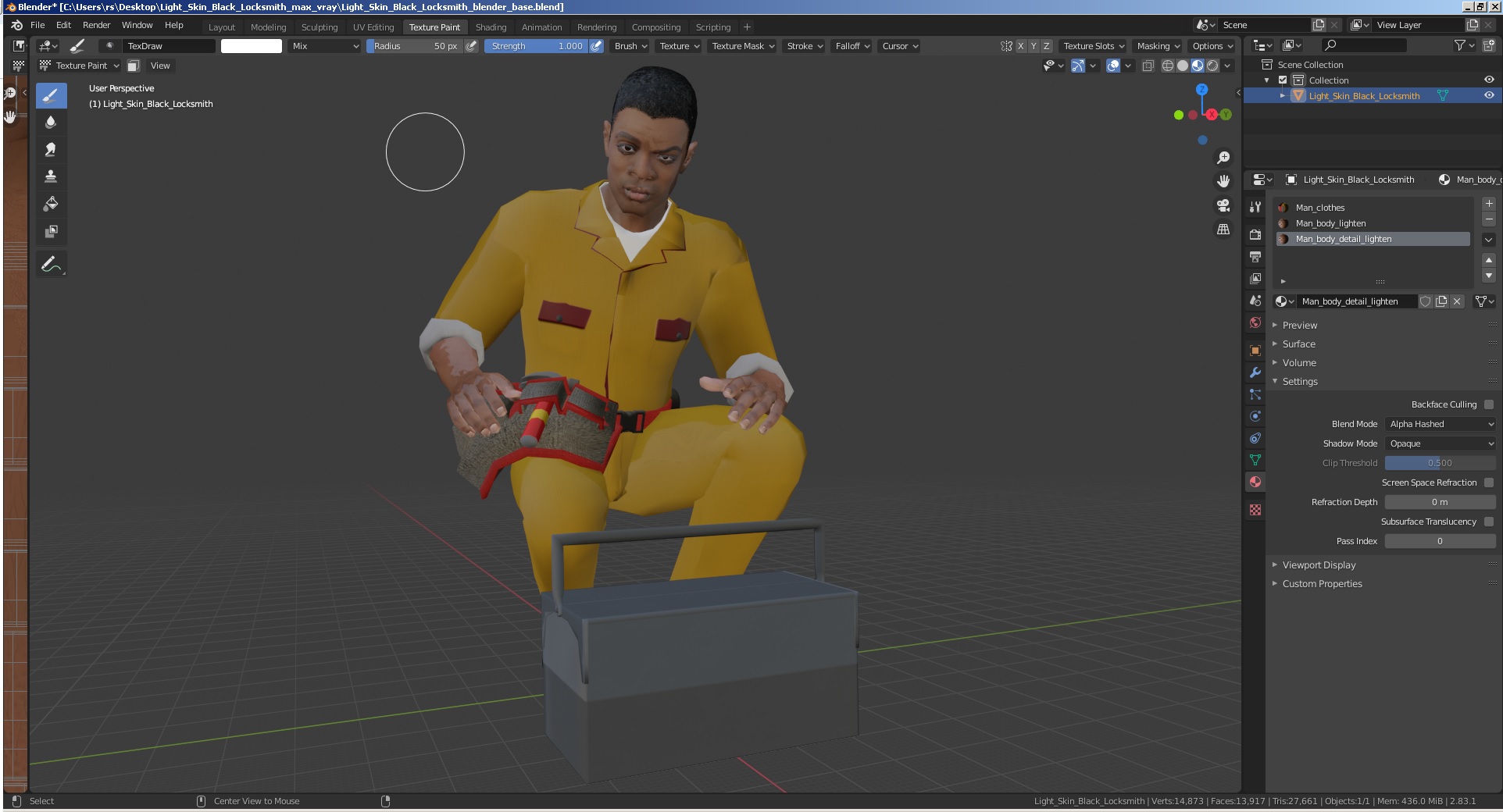Viewport: 1503px width, 812px height.
Task: Open the Shadow Mode dropdown
Action: [x=1441, y=443]
